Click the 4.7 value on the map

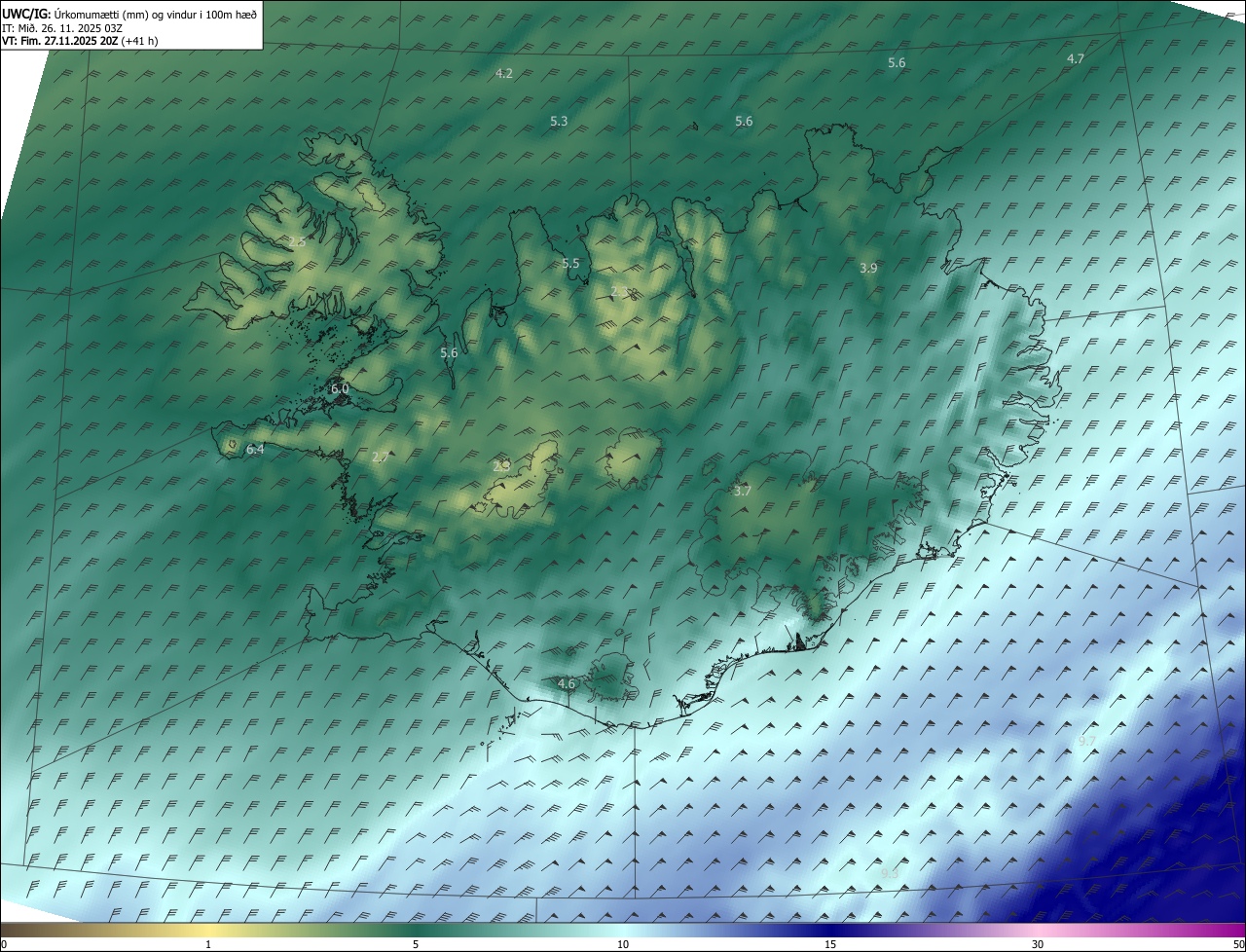tap(1076, 59)
